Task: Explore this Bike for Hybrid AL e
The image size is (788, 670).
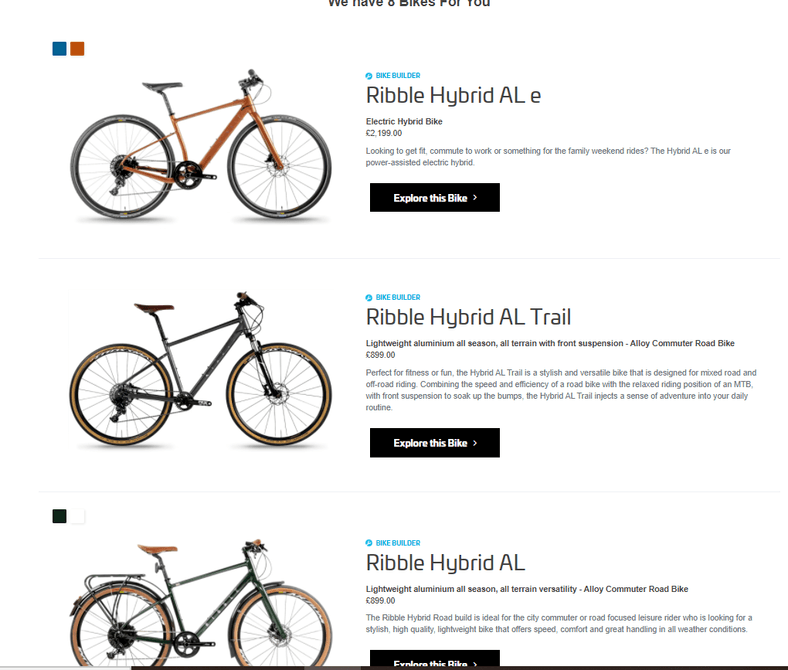Action: [x=435, y=198]
